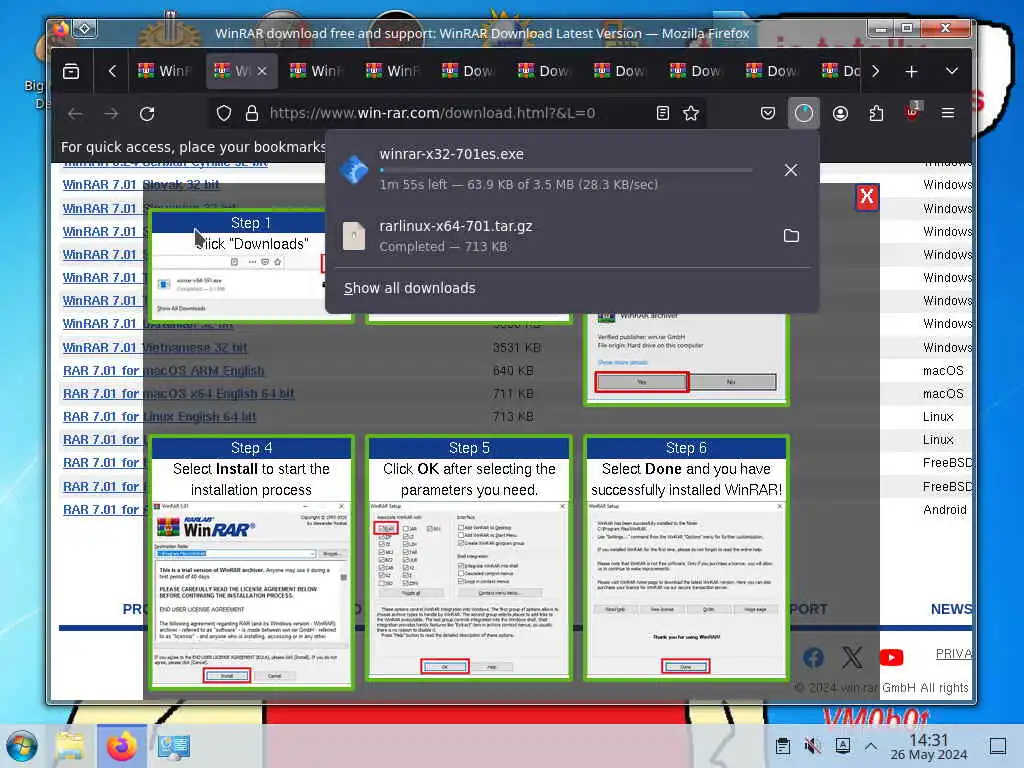Viewport: 1024px width, 768px height.
Task: Click the Show desktop button in the tray
Action: coord(998,746)
